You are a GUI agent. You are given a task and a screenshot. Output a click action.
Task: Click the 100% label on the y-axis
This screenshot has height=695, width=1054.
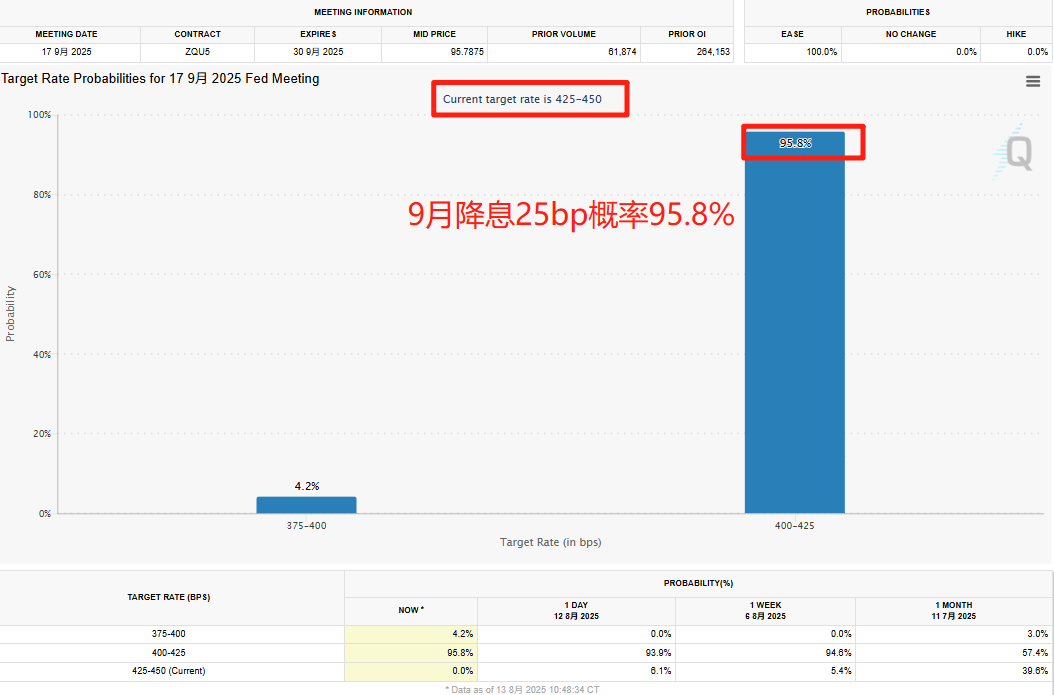point(39,115)
